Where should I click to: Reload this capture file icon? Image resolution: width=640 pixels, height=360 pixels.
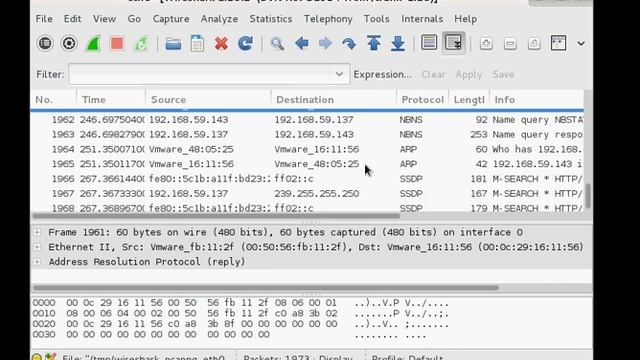click(x=245, y=43)
